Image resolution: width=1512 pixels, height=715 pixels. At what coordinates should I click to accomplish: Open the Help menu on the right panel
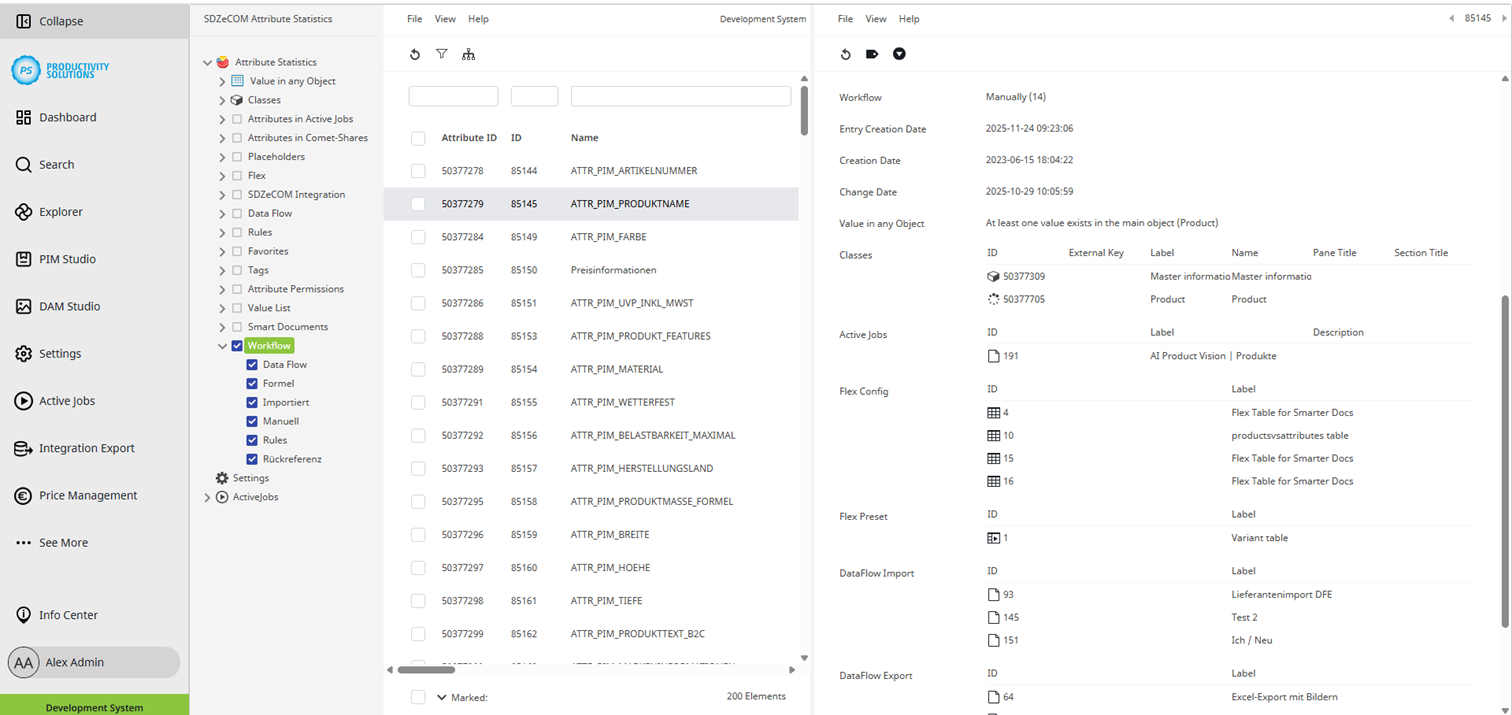(x=907, y=18)
